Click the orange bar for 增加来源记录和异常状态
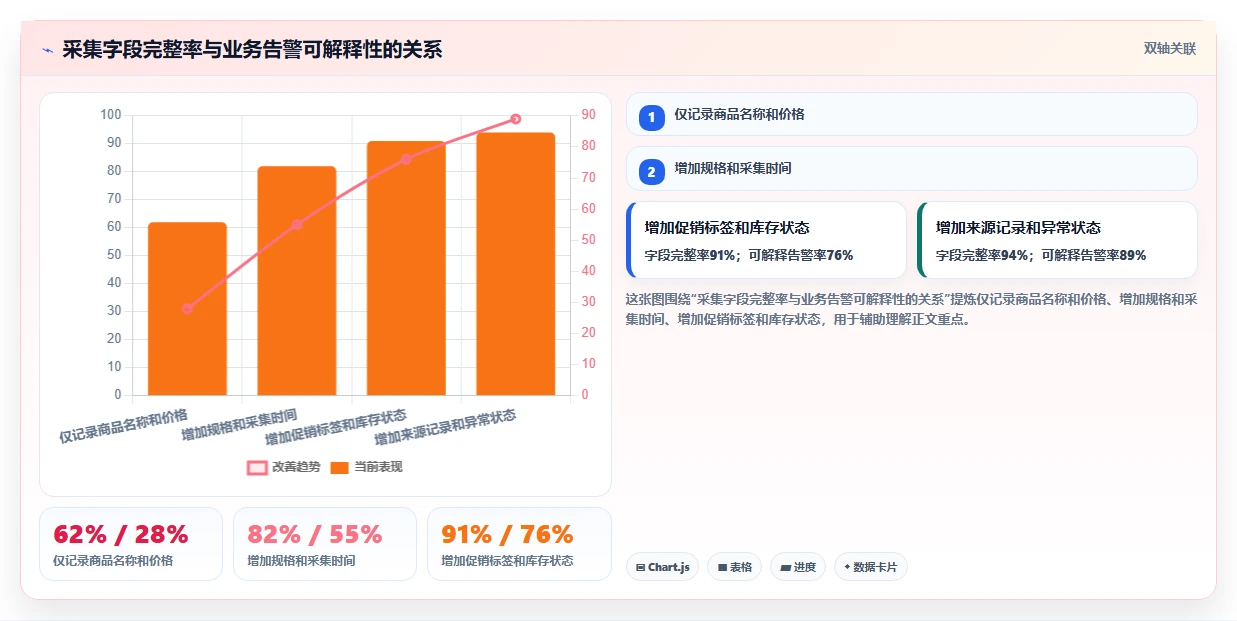 point(516,264)
